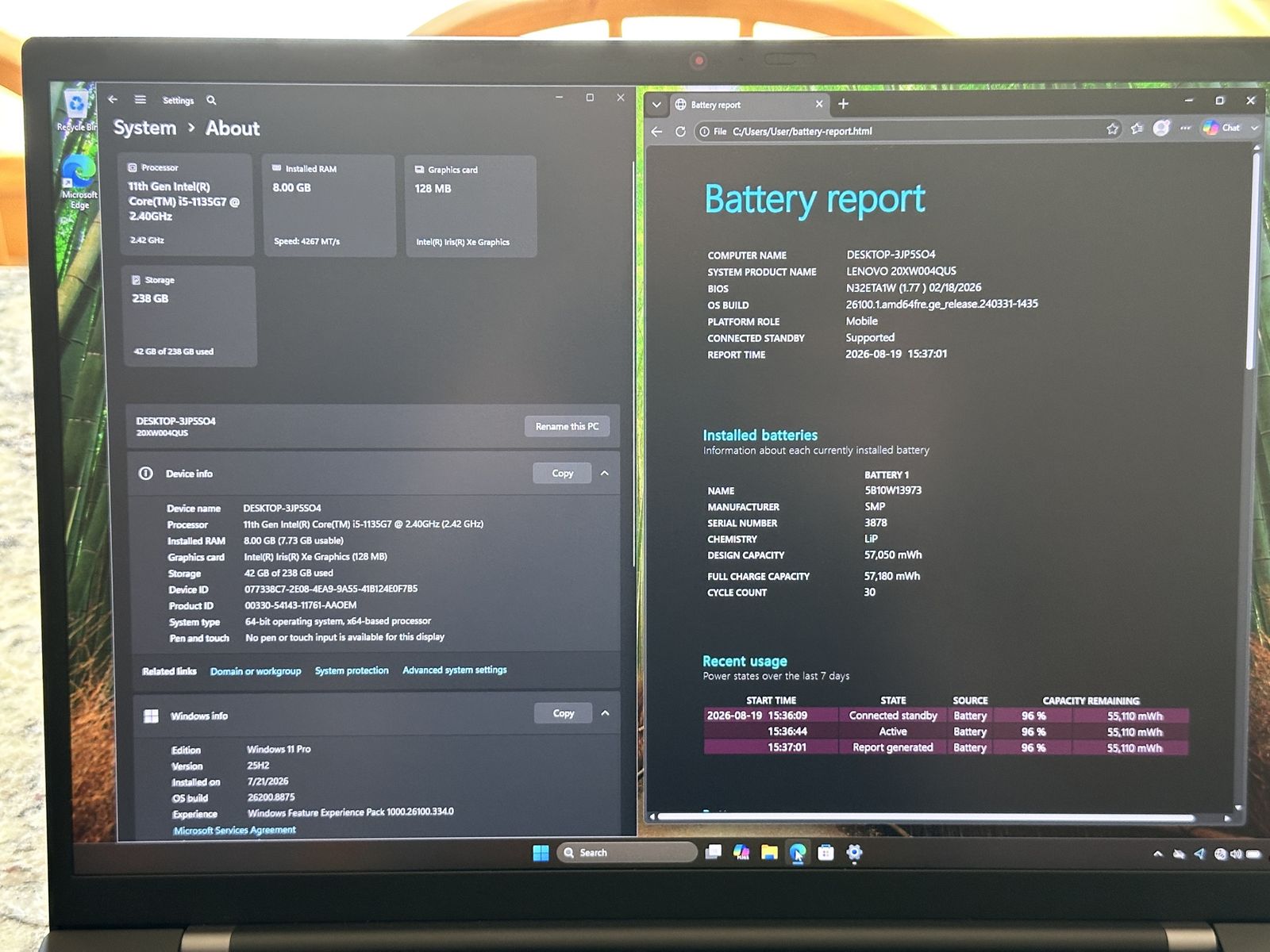The image size is (1270, 952).
Task: Reload the Battery report page
Action: pos(680,132)
